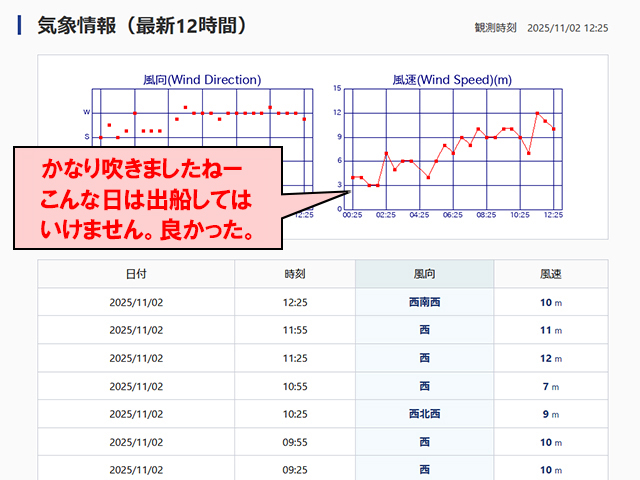Click the 西北西 wind direction cell
Screen dimensions: 640x480
pyautogui.click(x=424, y=414)
